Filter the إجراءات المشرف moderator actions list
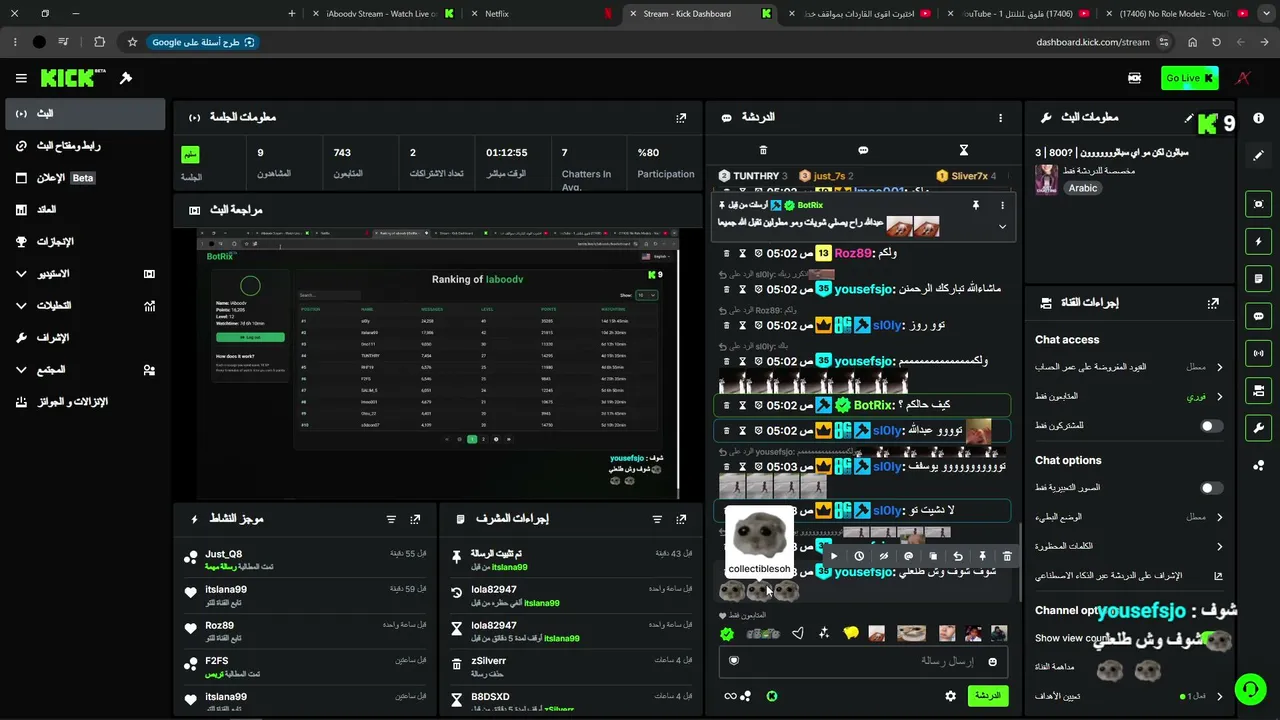1280x720 pixels. 657,519
